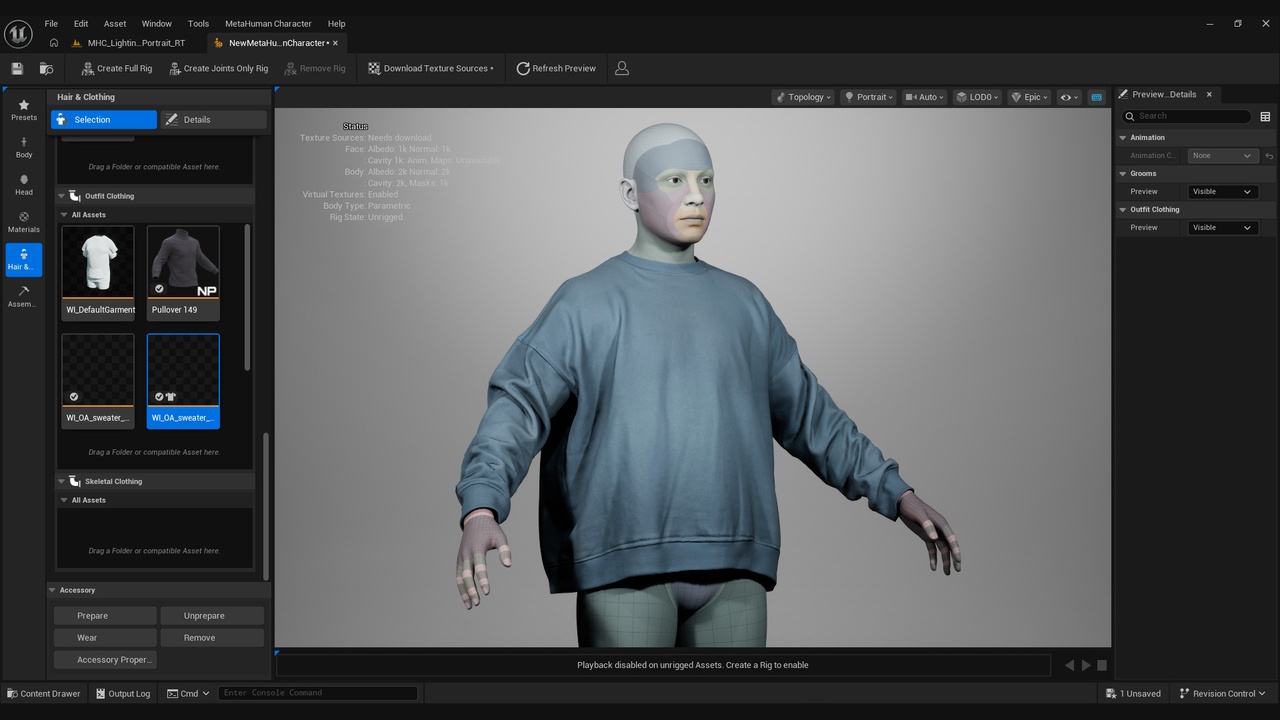The width and height of the screenshot is (1280, 720).
Task: Open the Auto camera dropdown
Action: tap(925, 97)
